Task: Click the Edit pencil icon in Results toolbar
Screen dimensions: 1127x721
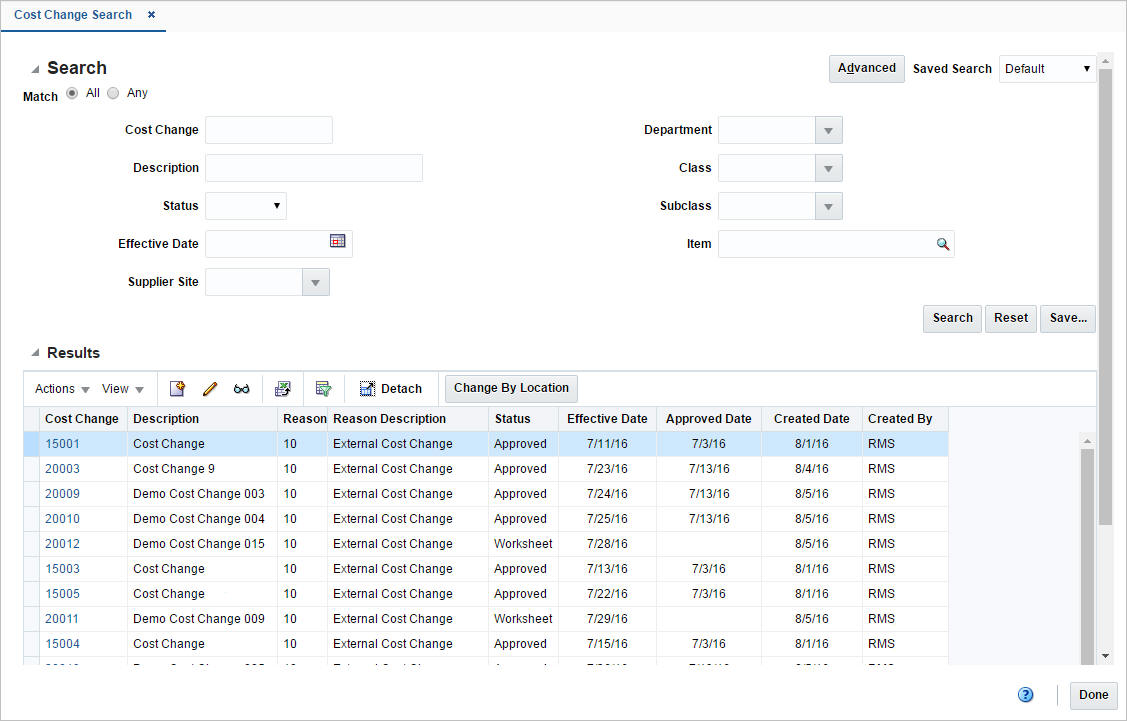Action: [x=210, y=388]
